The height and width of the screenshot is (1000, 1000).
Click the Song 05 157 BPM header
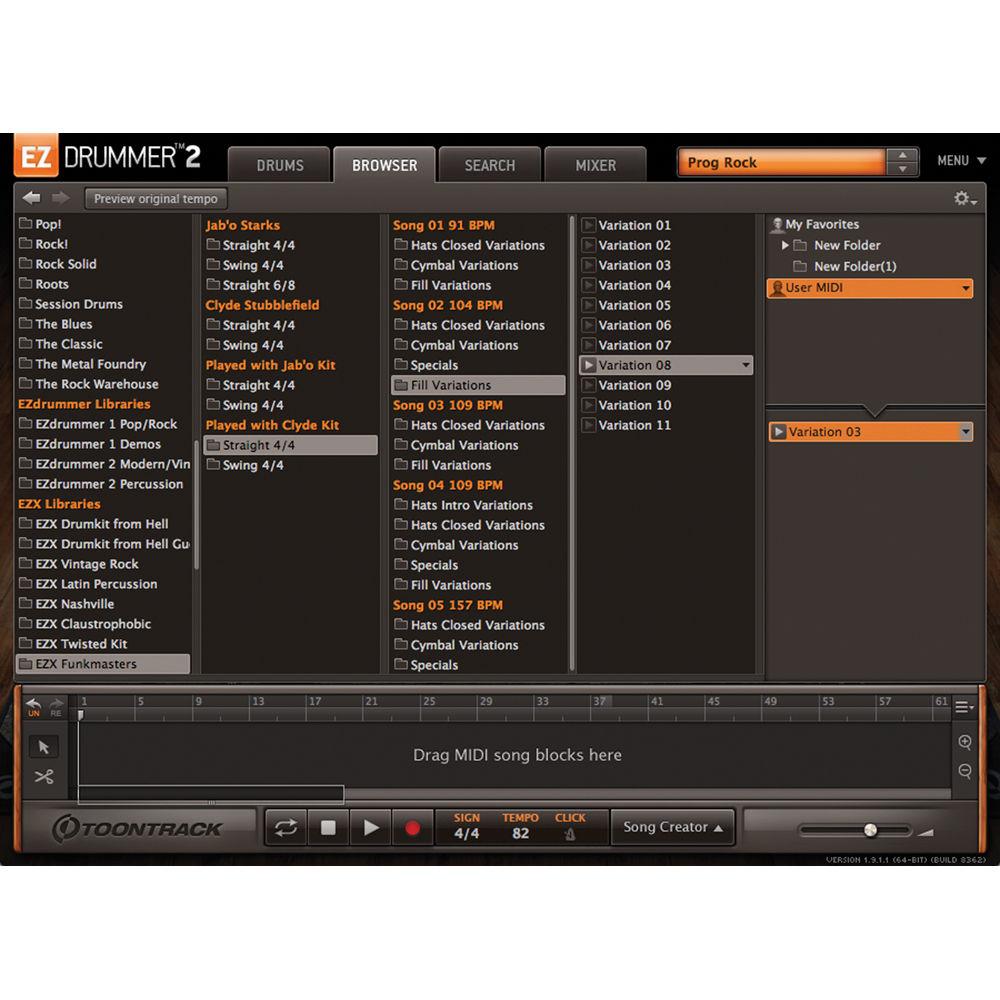click(x=448, y=605)
